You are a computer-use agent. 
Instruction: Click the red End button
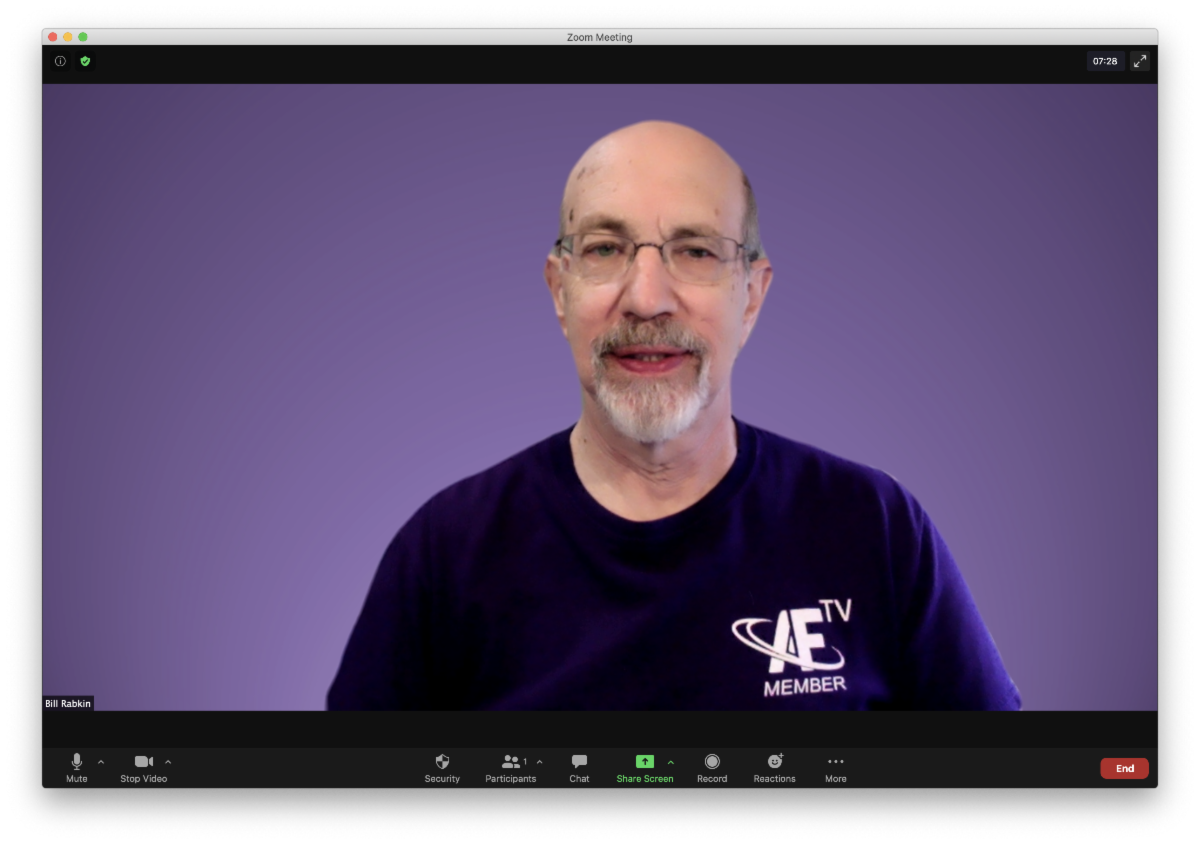click(x=1125, y=768)
